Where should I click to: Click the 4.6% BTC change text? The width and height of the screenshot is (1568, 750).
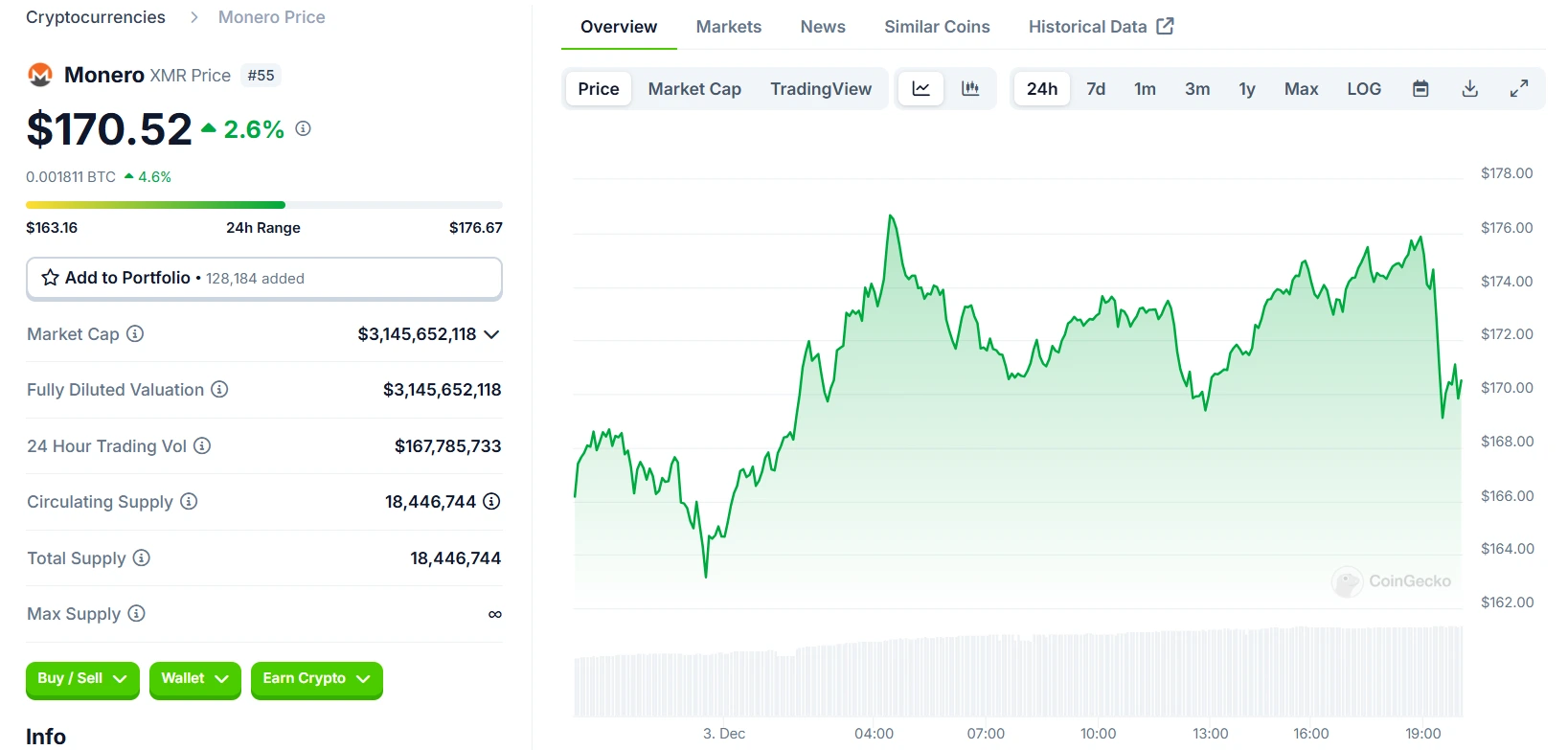(x=155, y=177)
